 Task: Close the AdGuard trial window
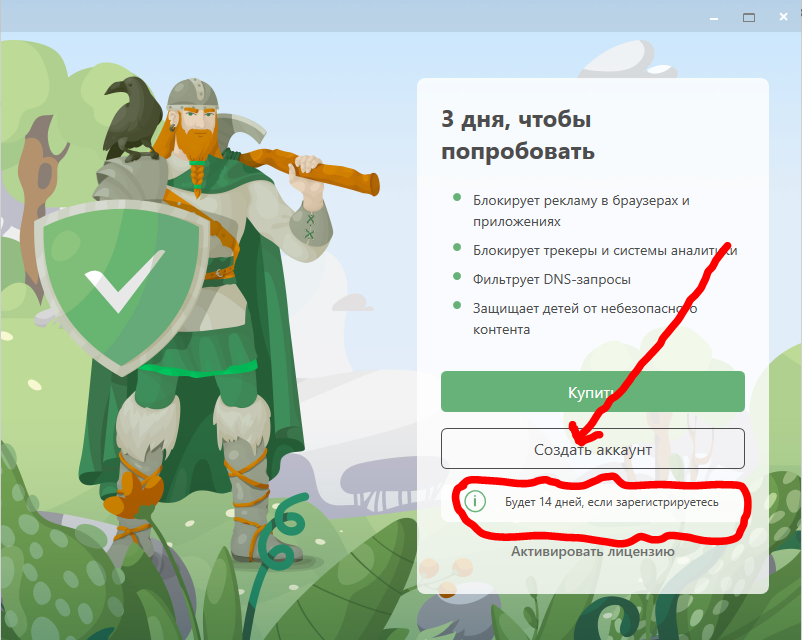(783, 17)
